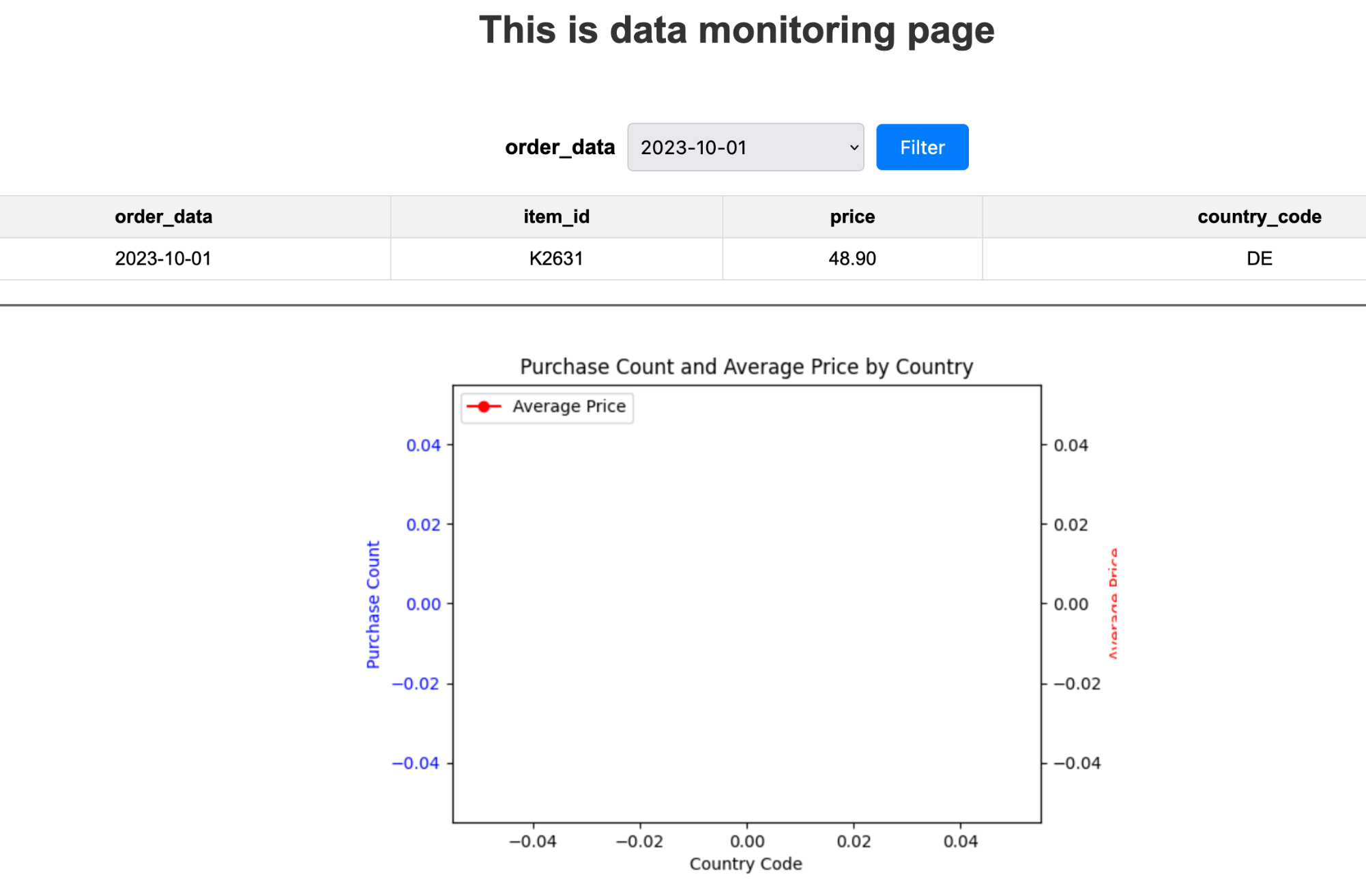Click the dropdown chevron arrow
The width and height of the screenshot is (1366, 896).
[854, 147]
